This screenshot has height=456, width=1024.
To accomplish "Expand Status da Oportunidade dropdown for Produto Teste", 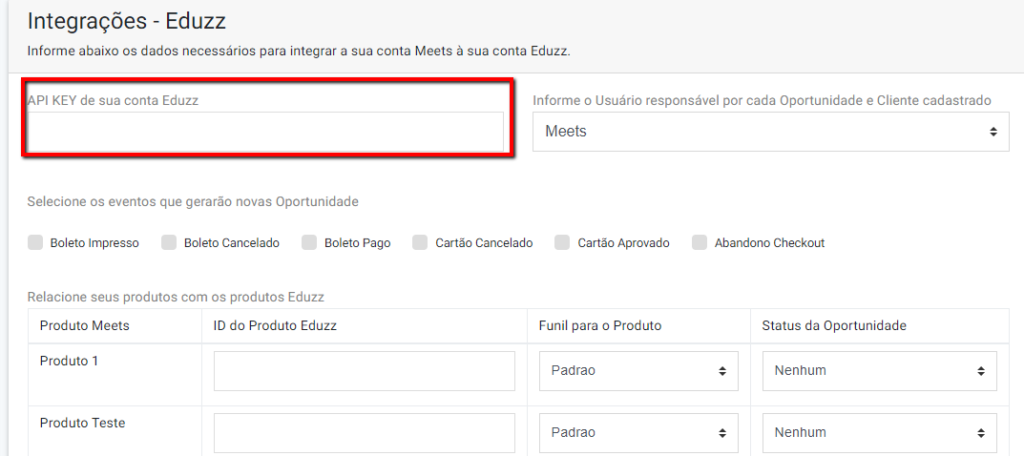I will (x=880, y=432).
